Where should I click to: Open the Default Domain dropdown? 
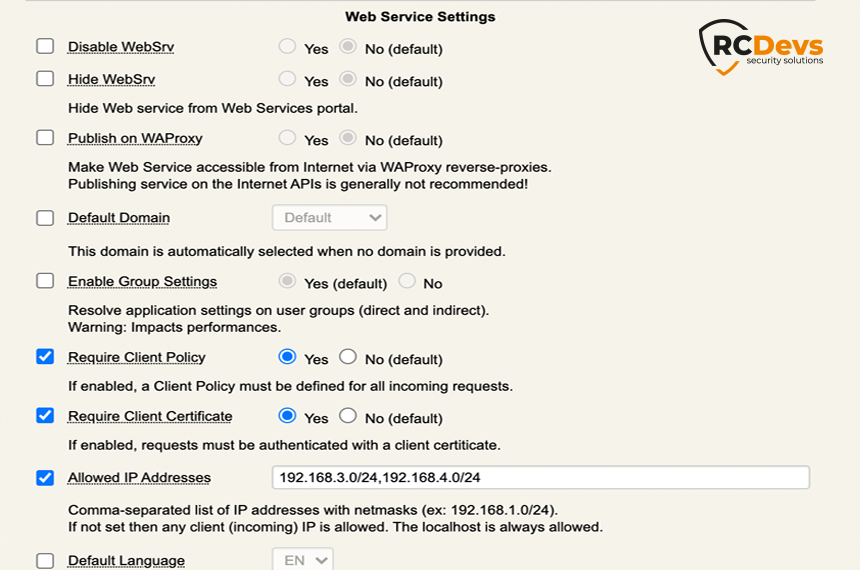329,217
